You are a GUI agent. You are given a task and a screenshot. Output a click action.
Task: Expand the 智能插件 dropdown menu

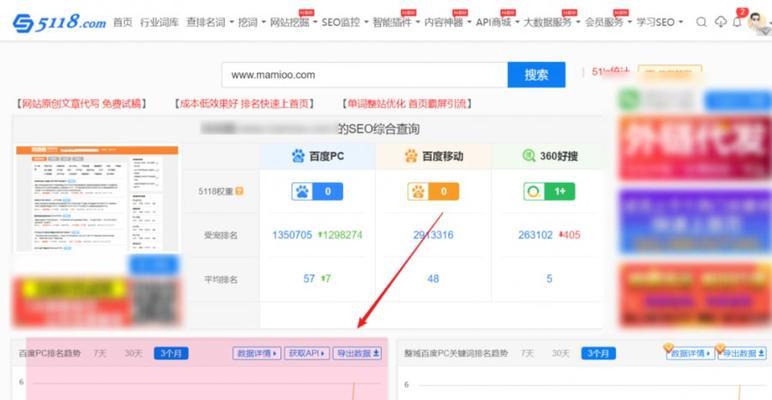tap(396, 22)
